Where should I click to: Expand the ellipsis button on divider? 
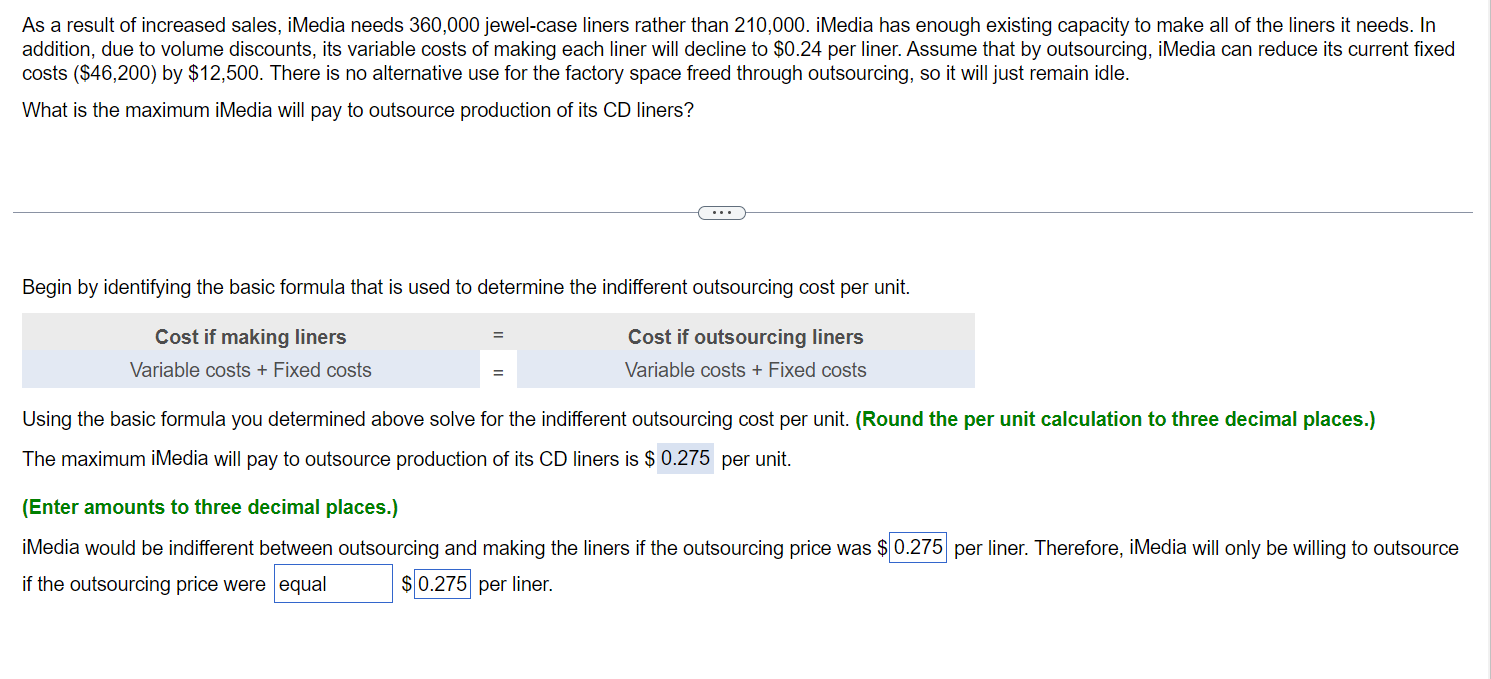(x=721, y=212)
